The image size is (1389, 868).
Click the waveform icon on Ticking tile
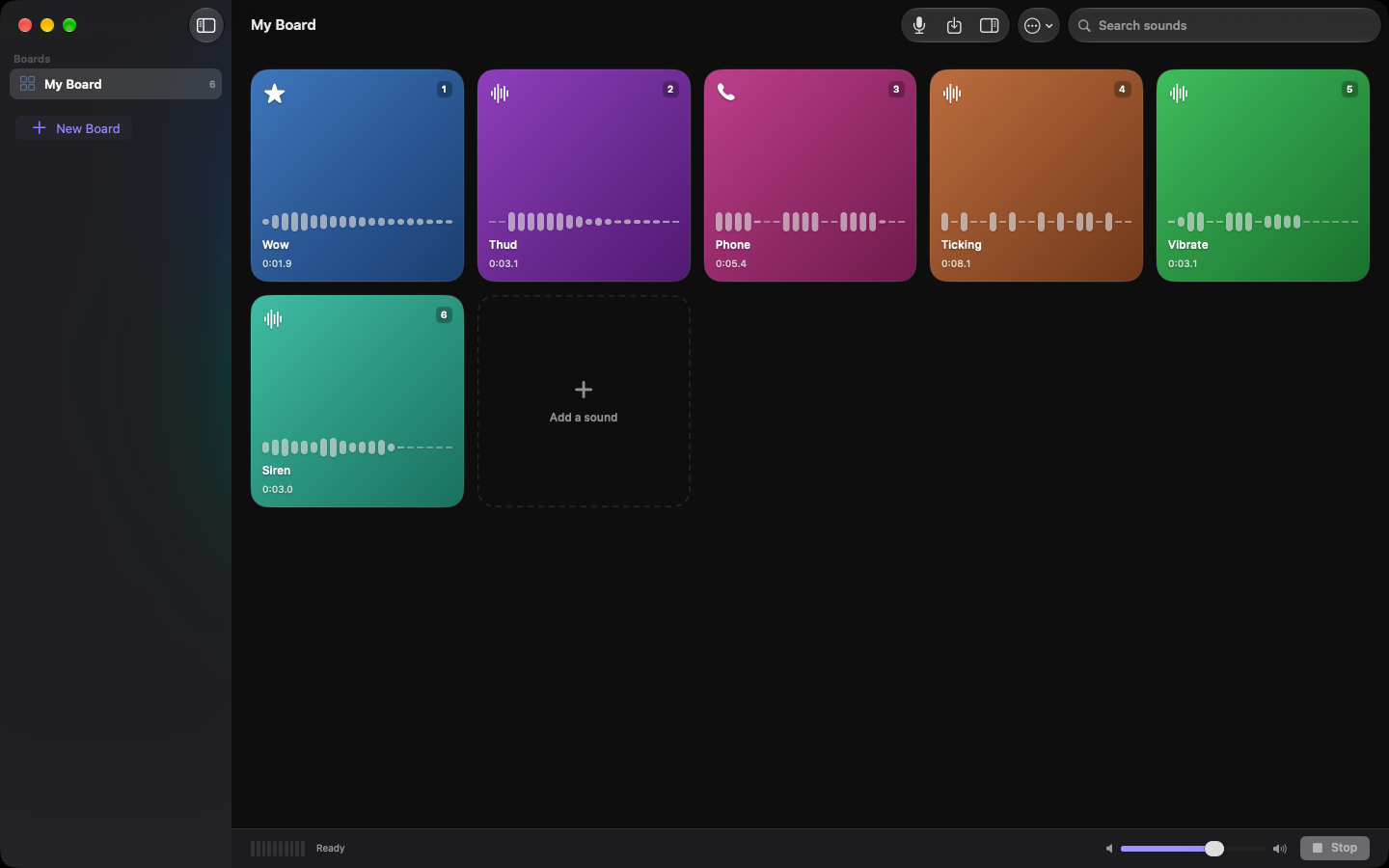click(x=952, y=94)
